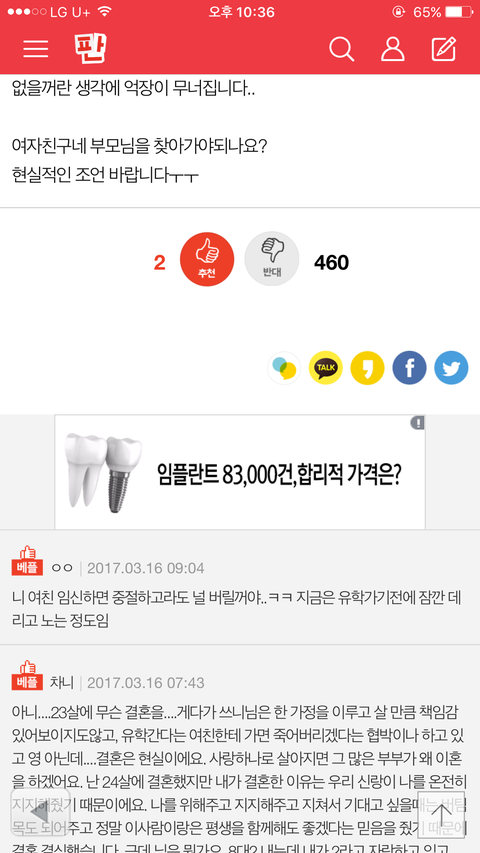Screen dimensions: 480x853
Task: Share via KakaoStory yellow quote icon
Action: (x=367, y=368)
